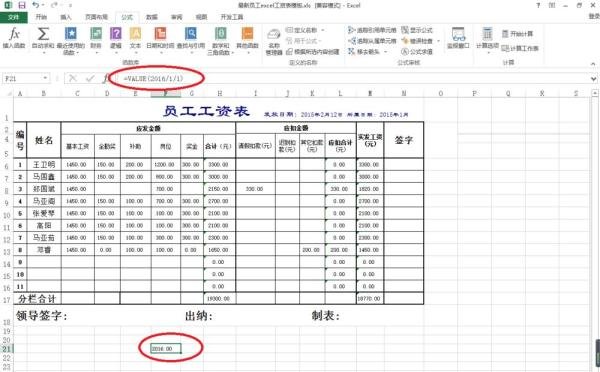Click Trace Precedents
Image resolution: width=600 pixels, height=372 pixels.
coord(372,30)
